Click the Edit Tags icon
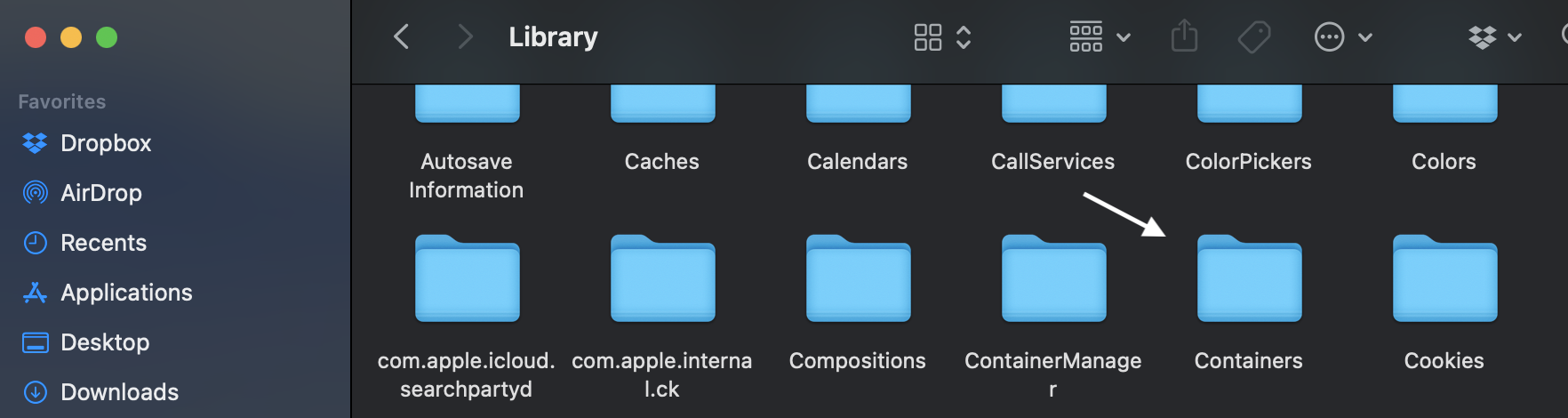Image resolution: width=1568 pixels, height=418 pixels. (x=1254, y=37)
